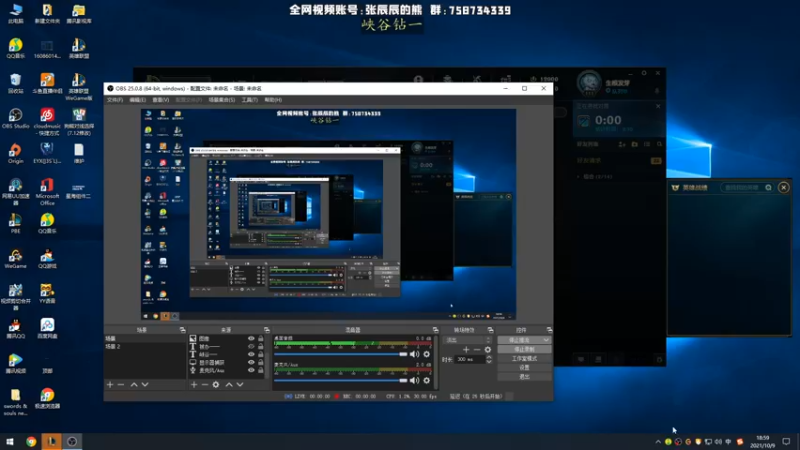The image size is (800, 450).
Task: Click the OBS icon in the taskbar
Action: click(72, 441)
